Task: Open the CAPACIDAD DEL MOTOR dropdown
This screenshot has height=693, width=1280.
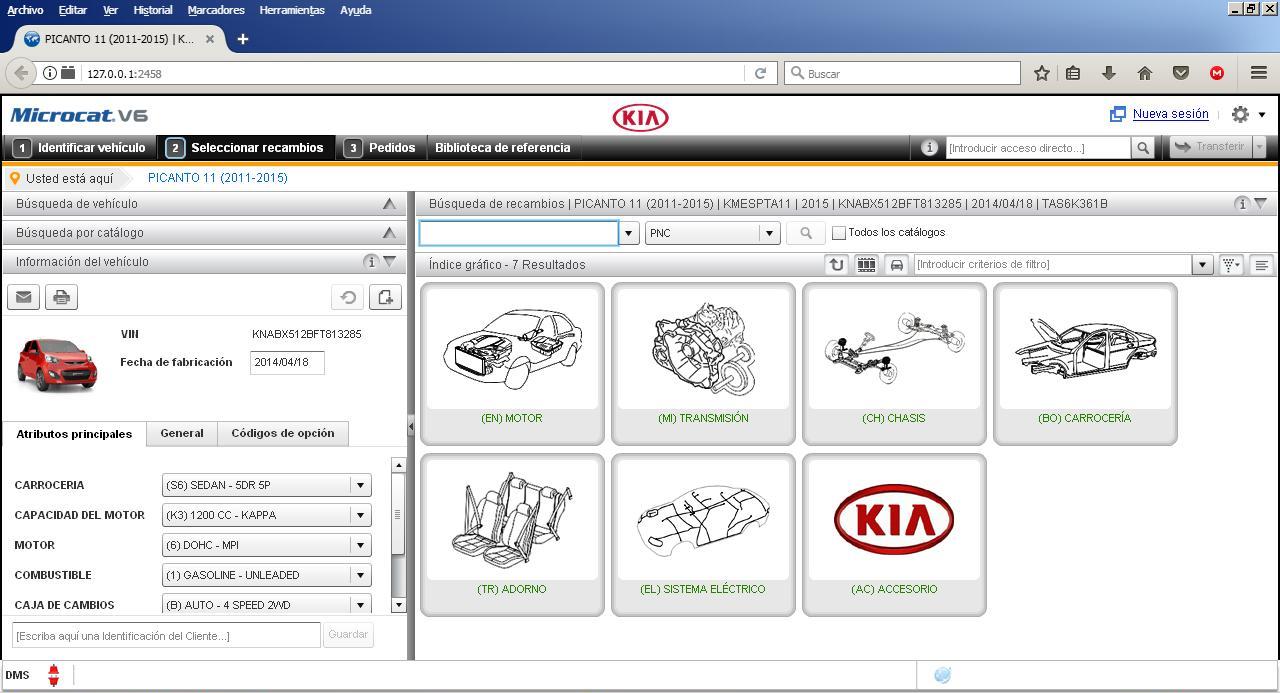Action: point(267,515)
